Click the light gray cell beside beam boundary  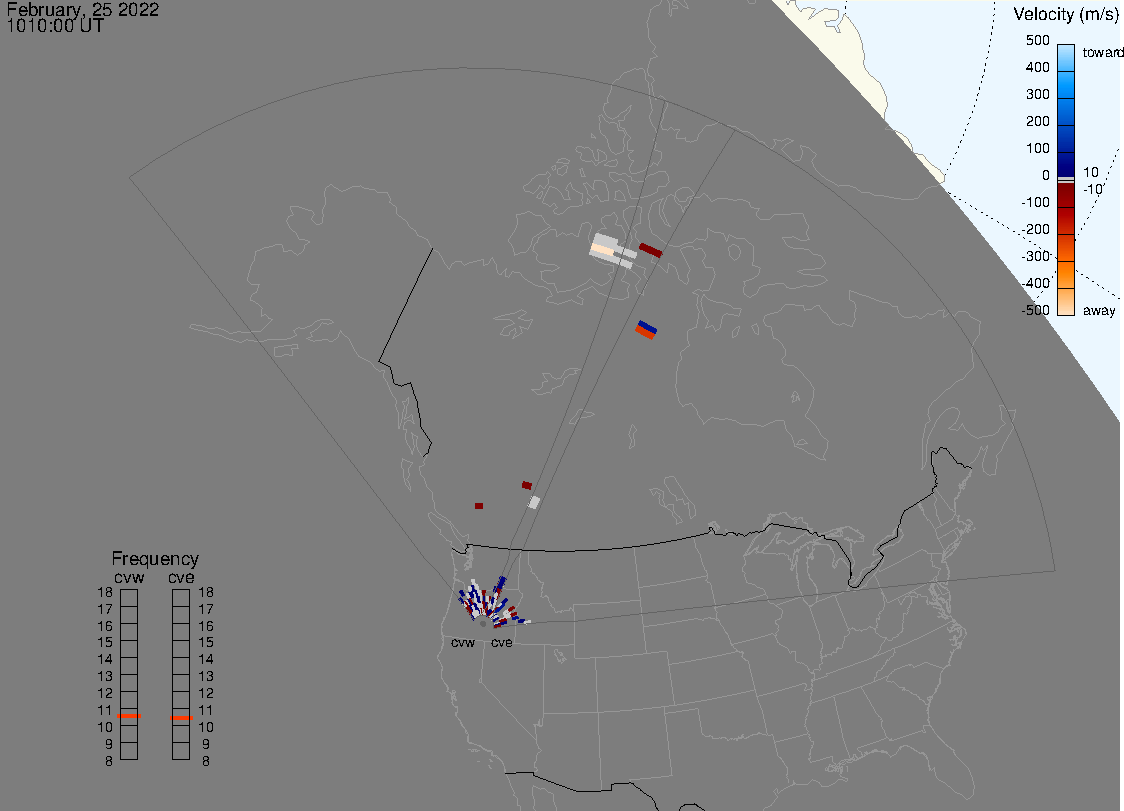click(x=534, y=503)
